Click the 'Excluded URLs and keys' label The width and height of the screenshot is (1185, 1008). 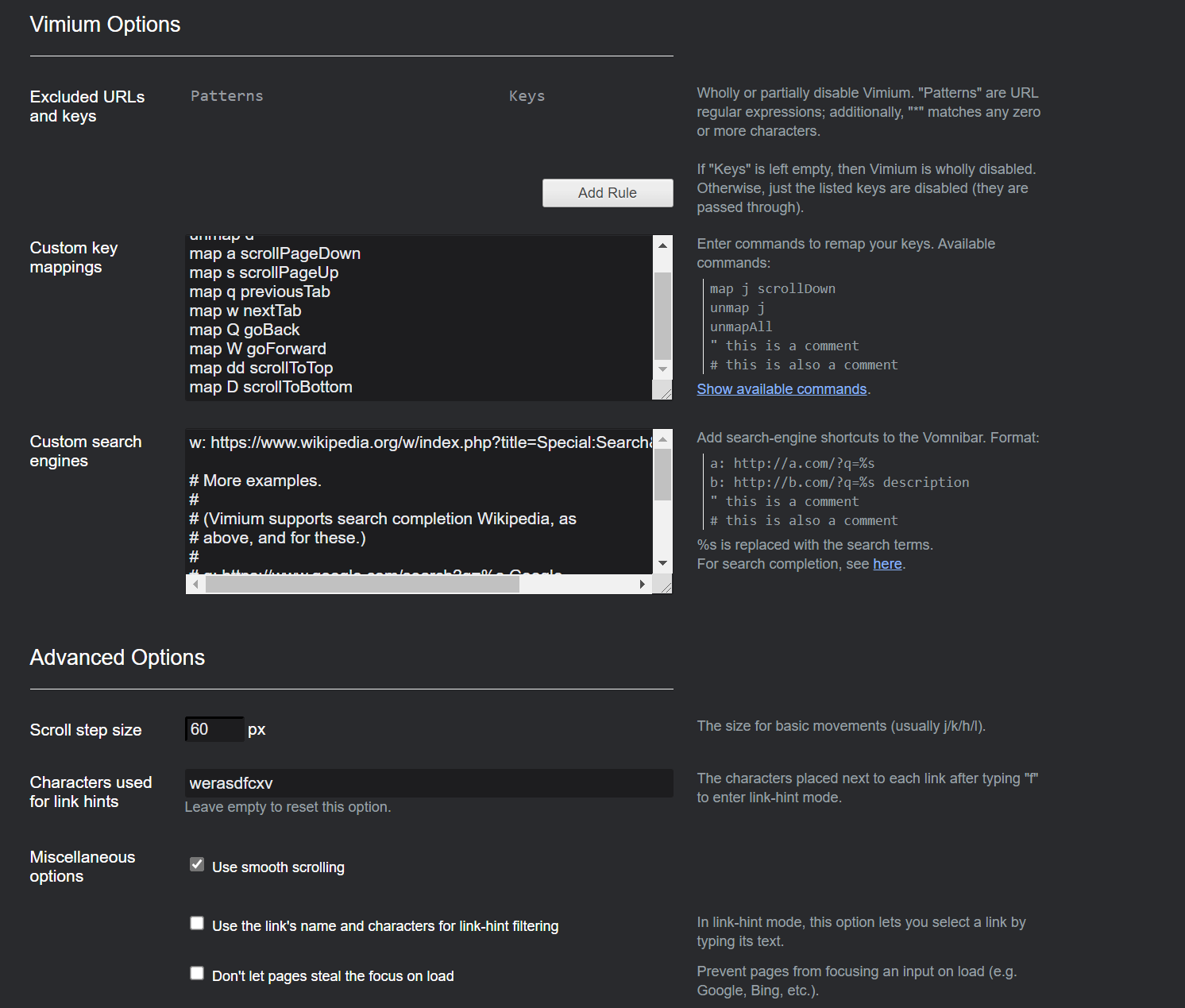coord(87,106)
